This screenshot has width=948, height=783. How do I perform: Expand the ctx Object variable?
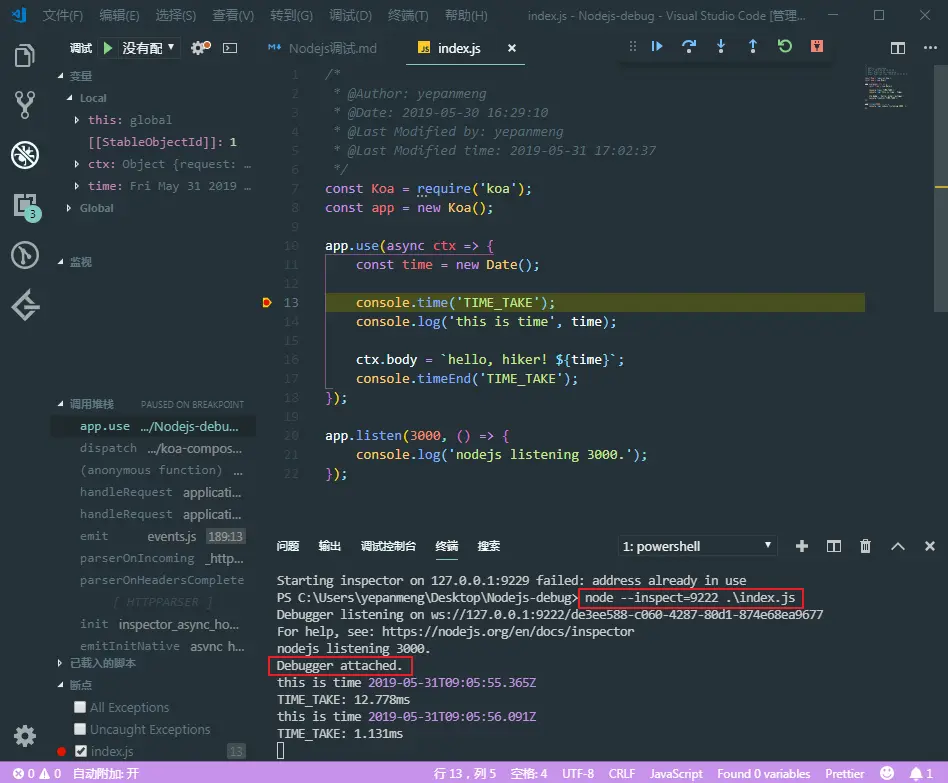click(76, 164)
